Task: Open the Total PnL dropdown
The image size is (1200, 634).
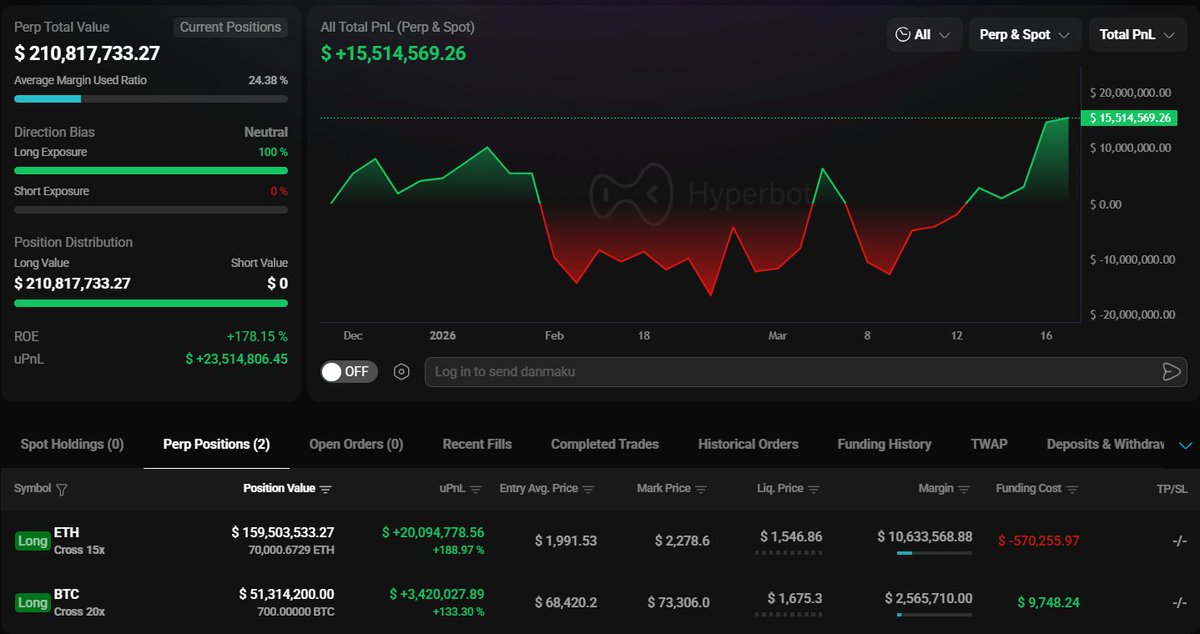Action: (x=1138, y=35)
